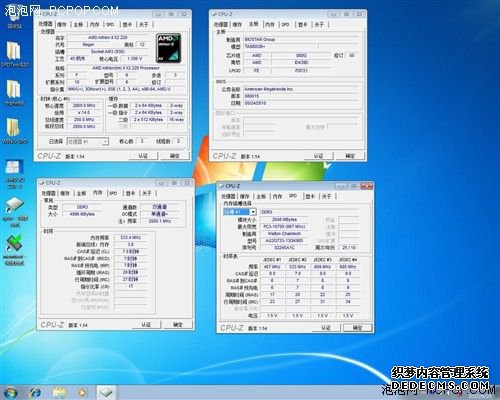The height and width of the screenshot is (400, 500).
Task: Close the CPU-Z SPD window with the red X
Action: 366,186
